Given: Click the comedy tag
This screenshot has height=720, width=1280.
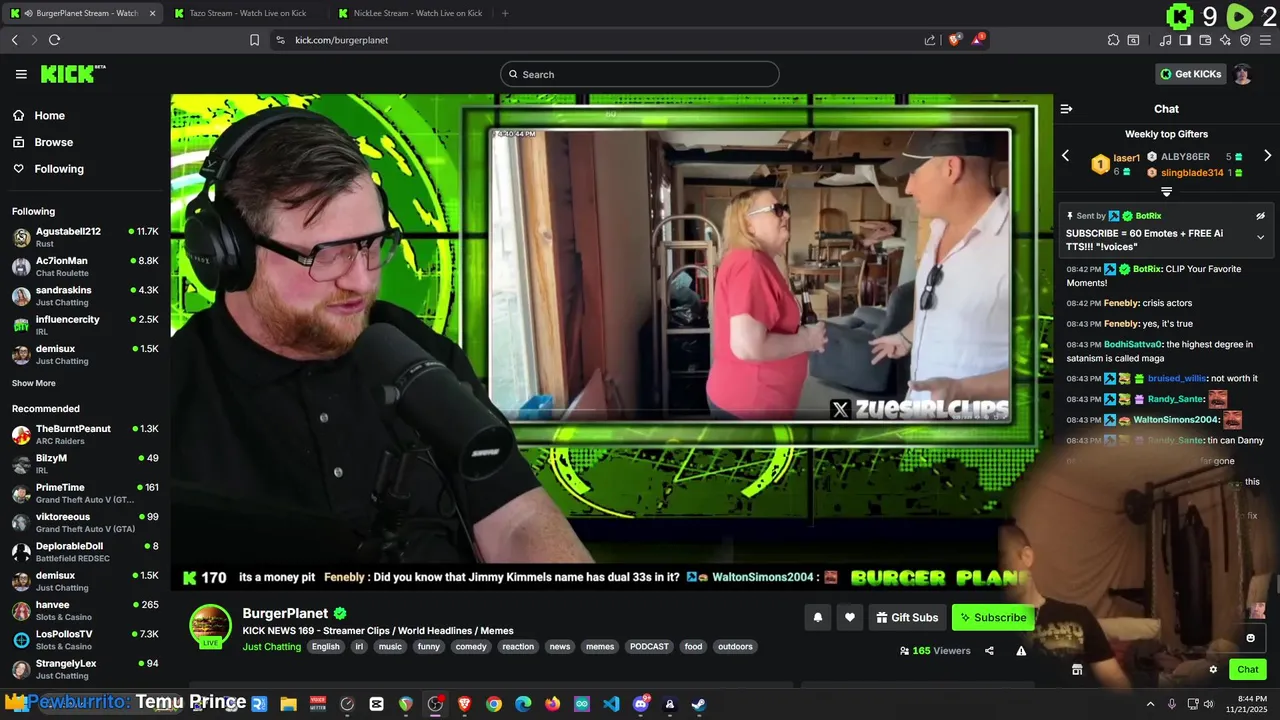Looking at the screenshot, I should [471, 647].
